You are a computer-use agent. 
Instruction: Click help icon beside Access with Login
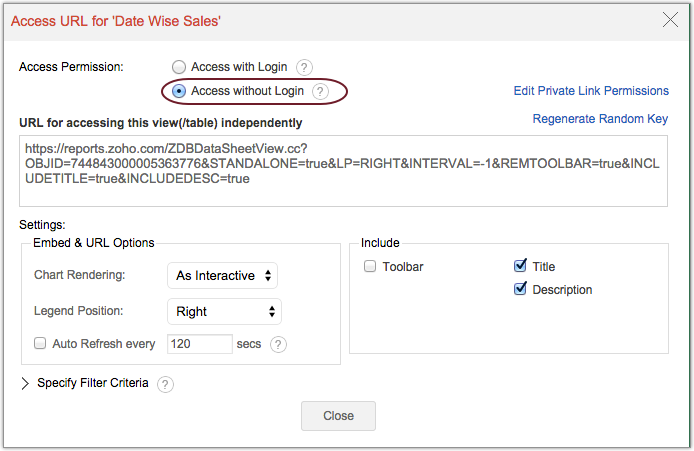point(305,67)
